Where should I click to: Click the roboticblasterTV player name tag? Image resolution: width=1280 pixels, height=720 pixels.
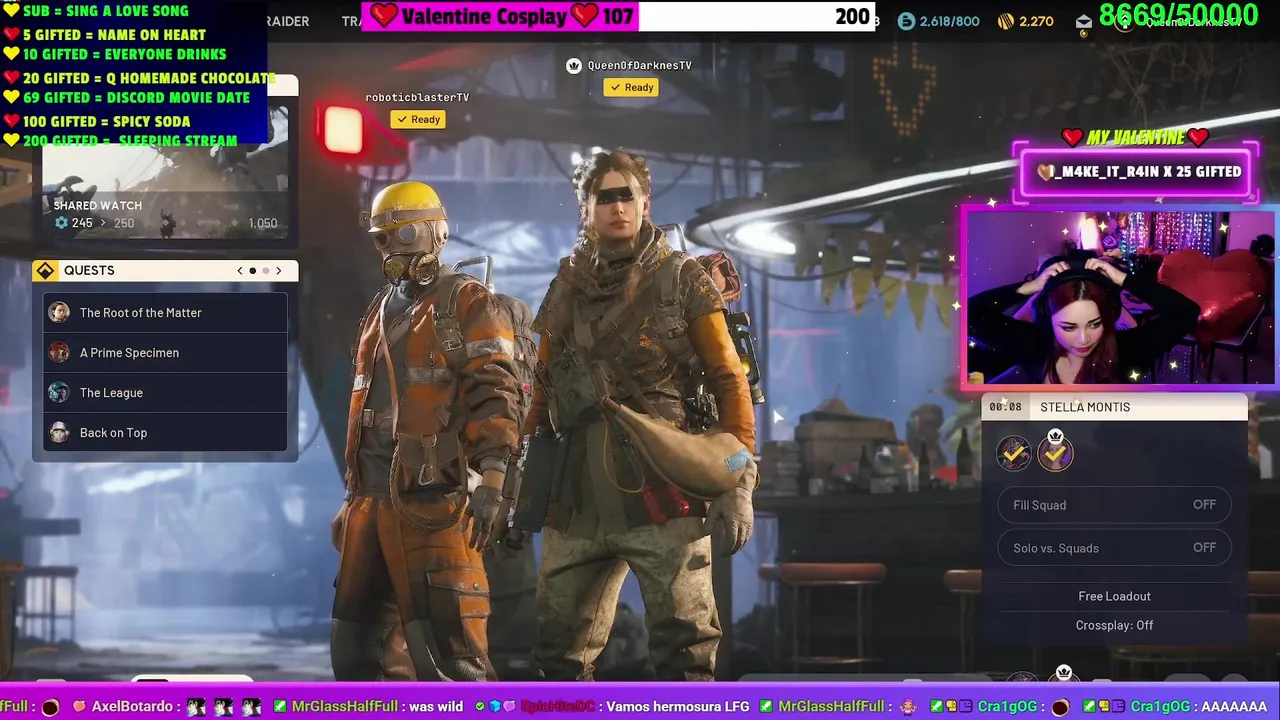(x=417, y=97)
